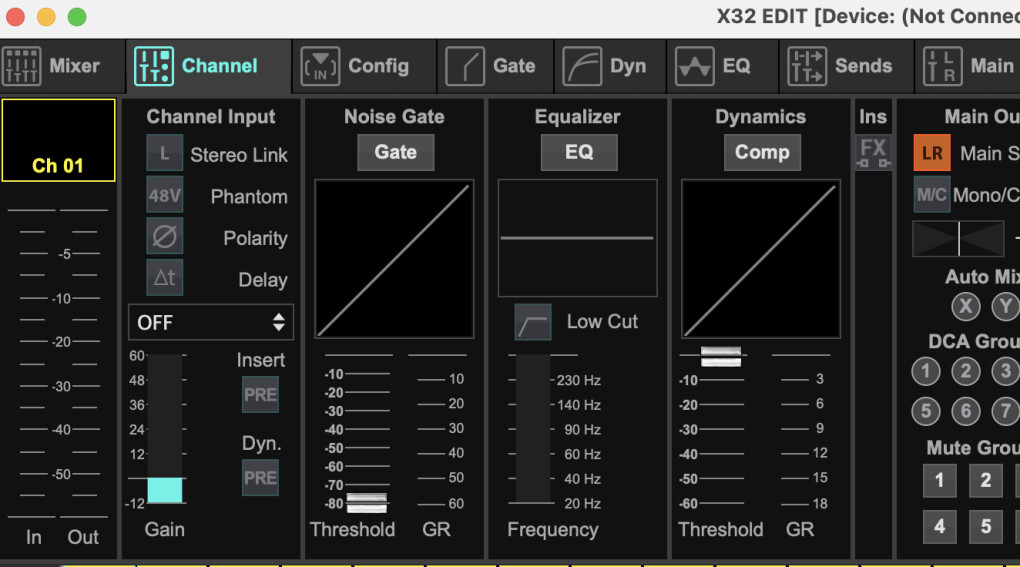
Task: Click the Dynamics curve display
Action: point(761,259)
